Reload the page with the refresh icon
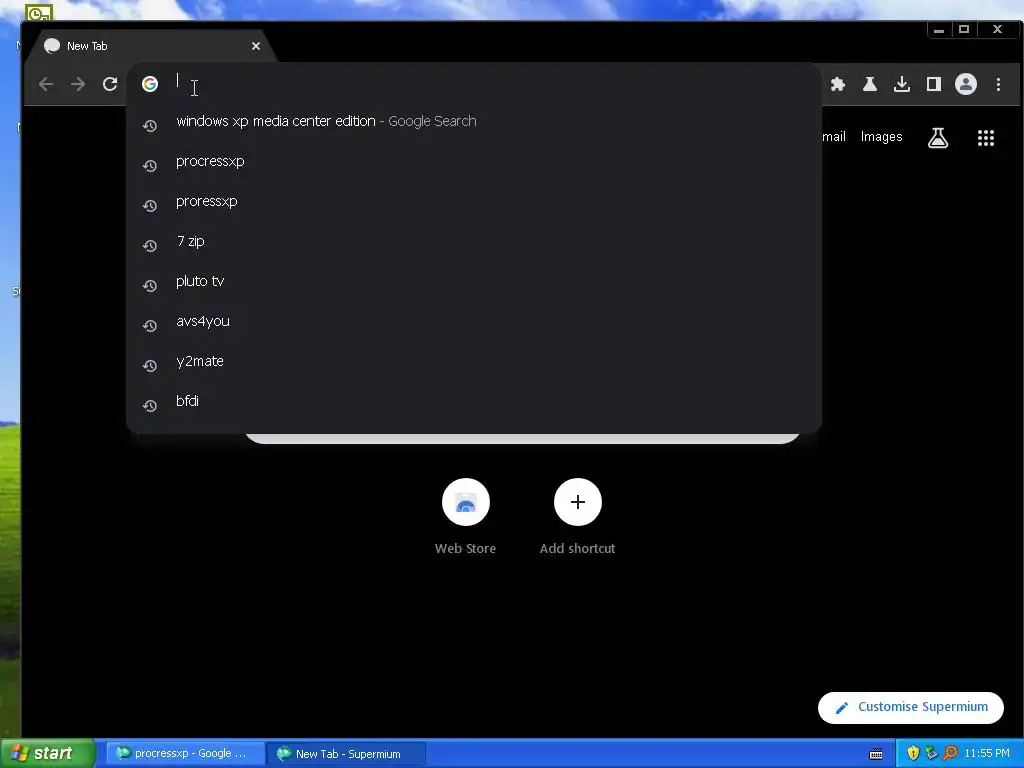Screen dimensions: 1024x768 pos(110,84)
